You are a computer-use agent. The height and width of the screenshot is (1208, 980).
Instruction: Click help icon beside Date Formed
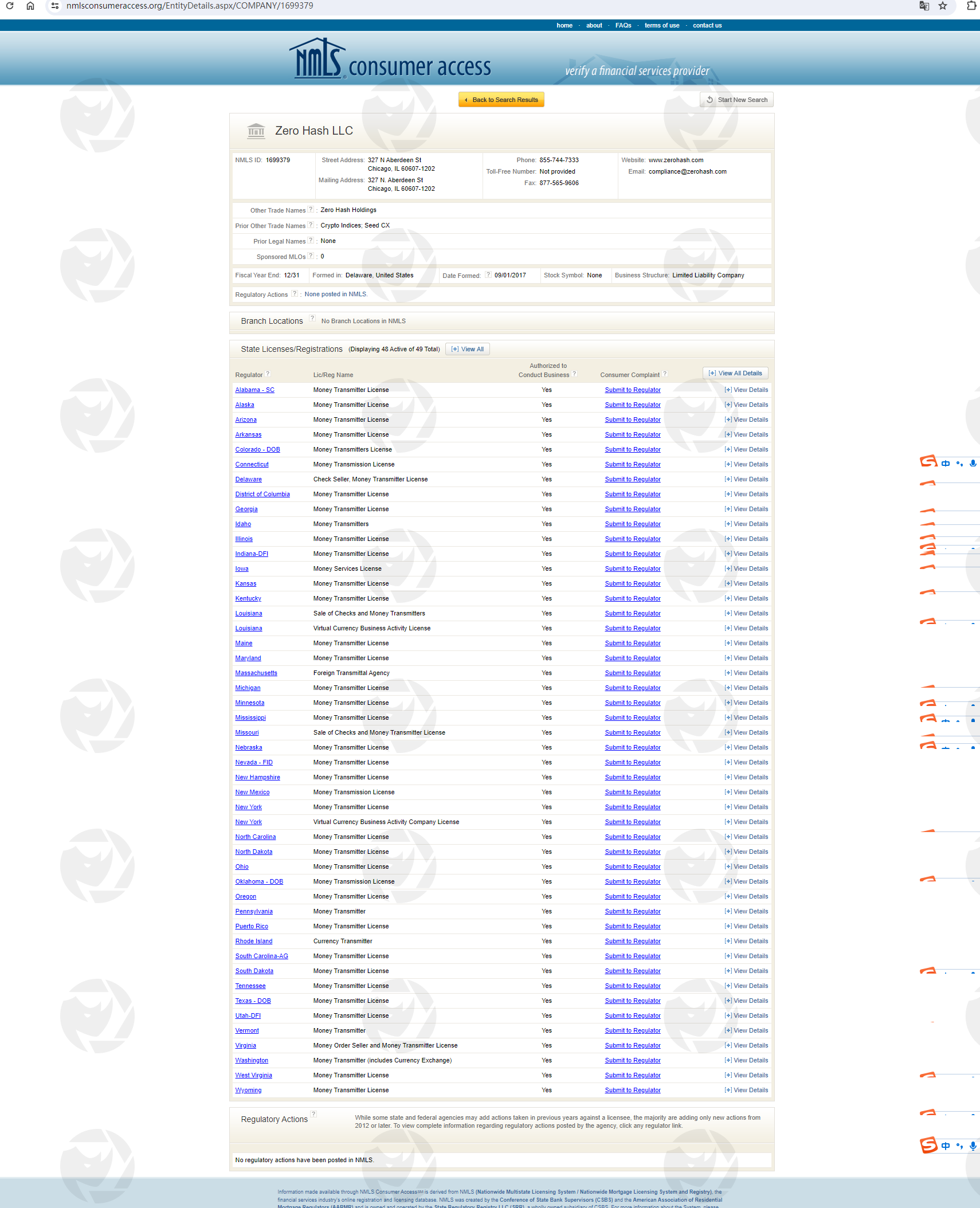tap(488, 275)
